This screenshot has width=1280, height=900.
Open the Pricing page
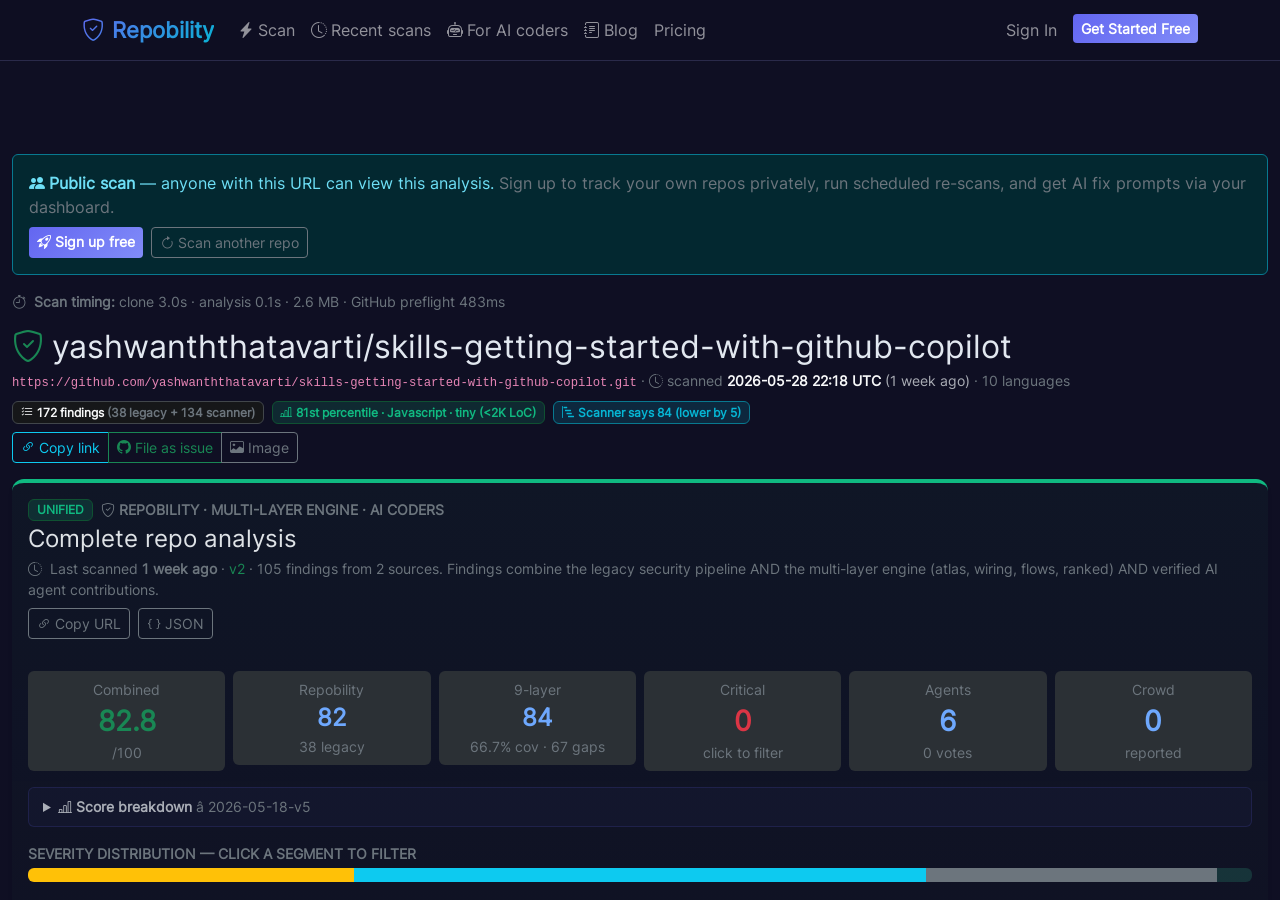(680, 30)
